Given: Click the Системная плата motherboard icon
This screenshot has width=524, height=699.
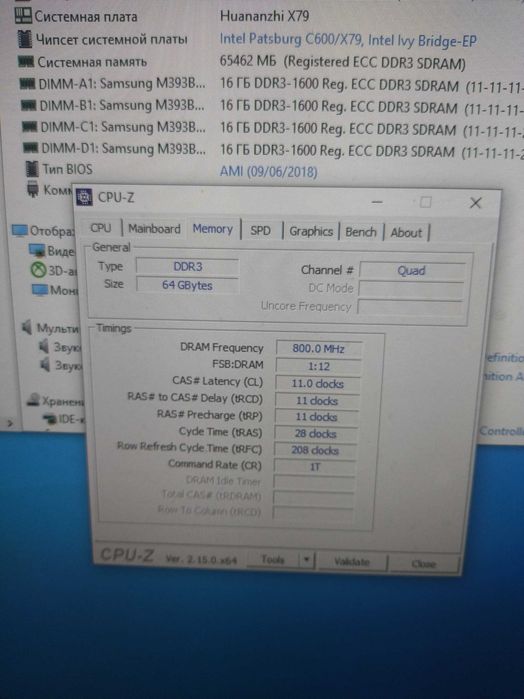Looking at the screenshot, I should [23, 16].
